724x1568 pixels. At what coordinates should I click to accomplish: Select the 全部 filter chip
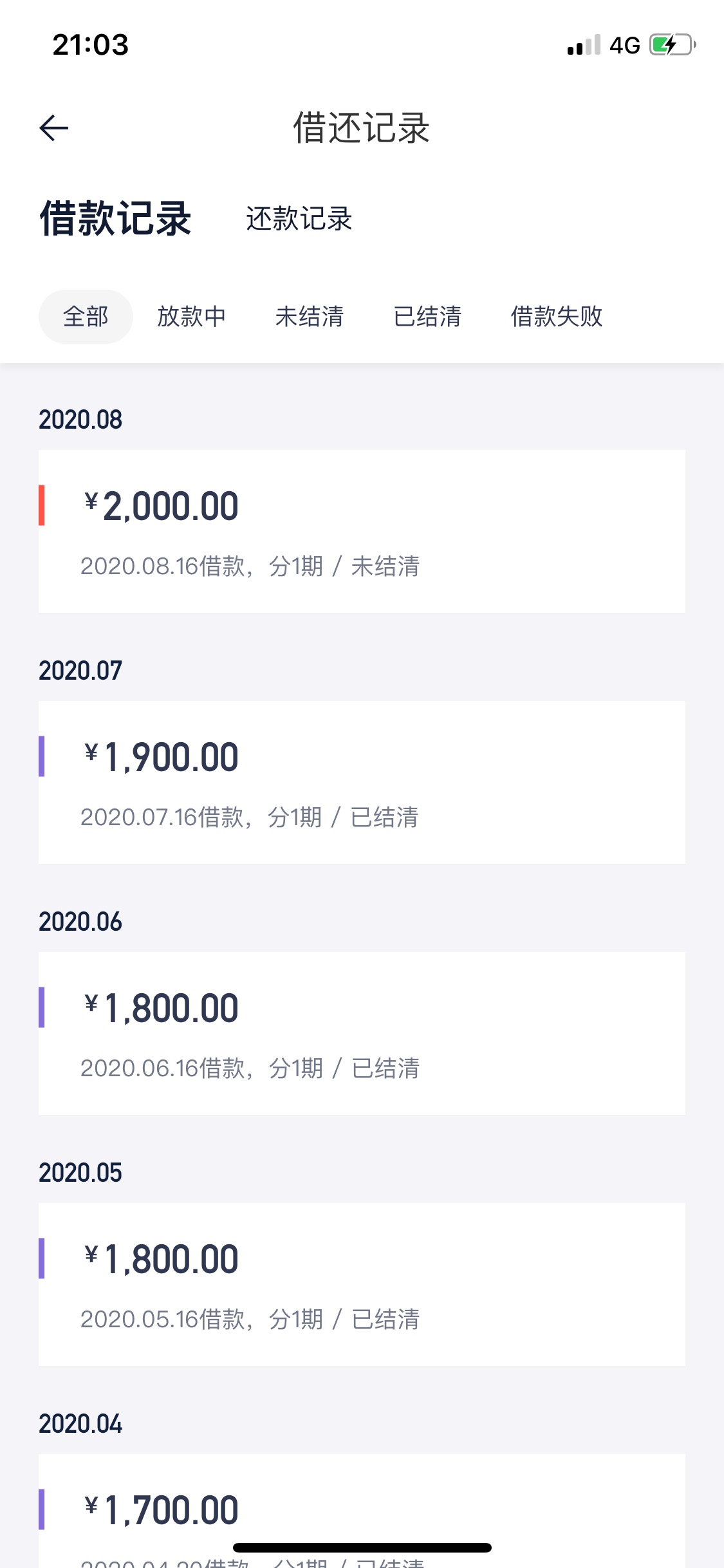[86, 317]
